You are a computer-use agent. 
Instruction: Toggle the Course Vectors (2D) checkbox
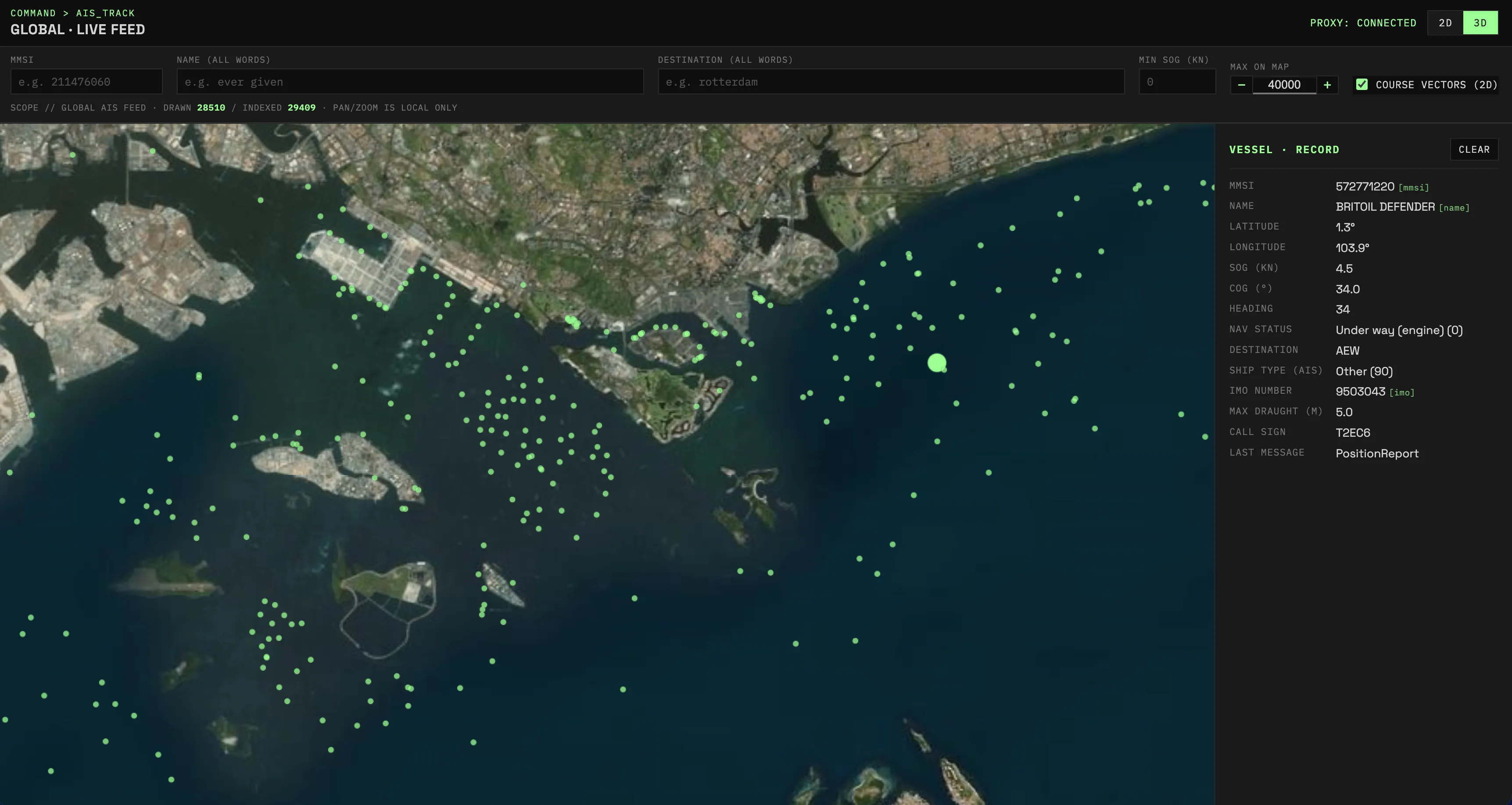pyautogui.click(x=1362, y=85)
